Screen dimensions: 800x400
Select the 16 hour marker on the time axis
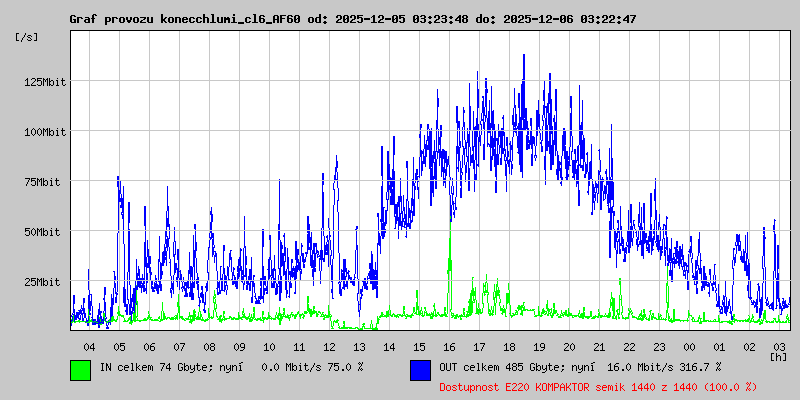point(449,346)
